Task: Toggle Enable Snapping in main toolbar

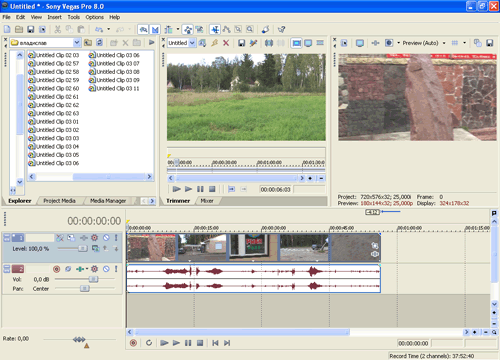Action: 143,29
